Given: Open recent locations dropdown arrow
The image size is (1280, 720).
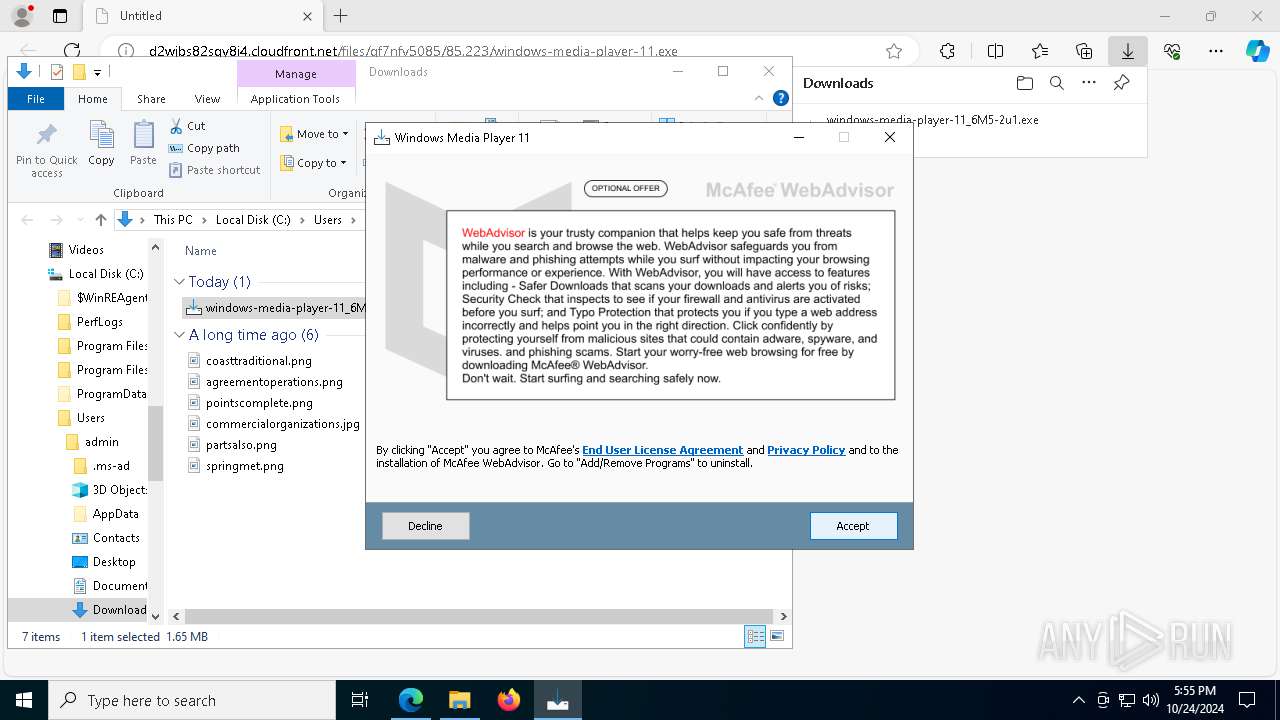Looking at the screenshot, I should pyautogui.click(x=81, y=220).
